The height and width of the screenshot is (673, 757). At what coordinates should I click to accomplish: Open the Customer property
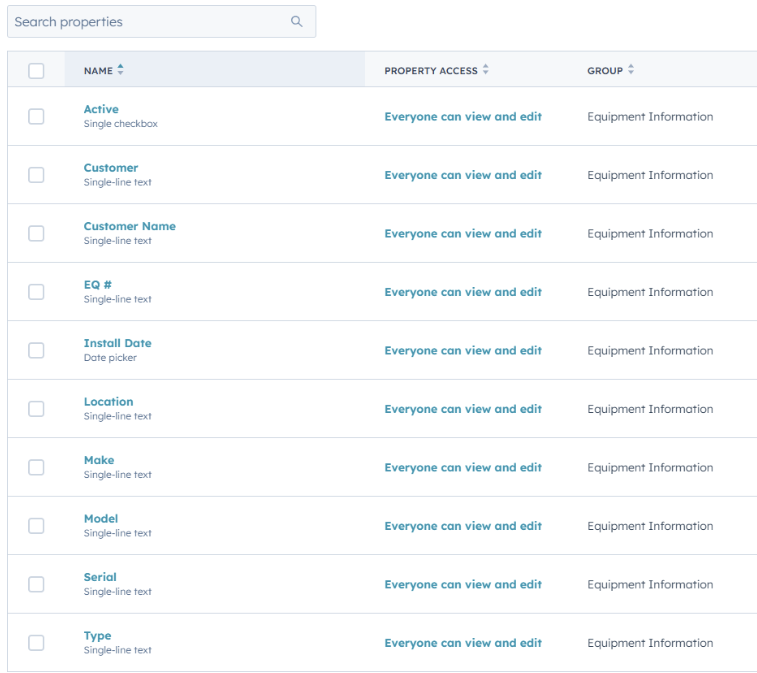click(x=111, y=168)
